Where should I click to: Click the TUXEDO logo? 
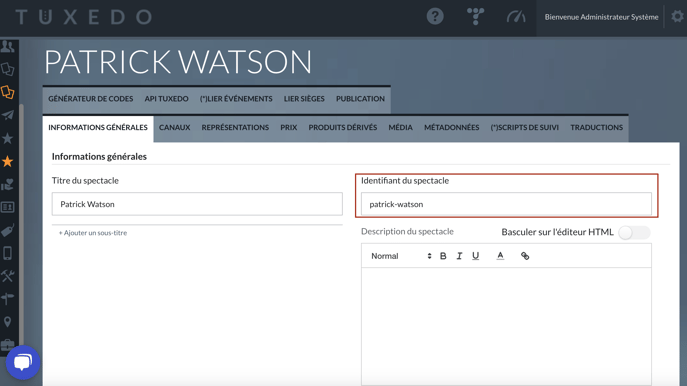coord(84,17)
